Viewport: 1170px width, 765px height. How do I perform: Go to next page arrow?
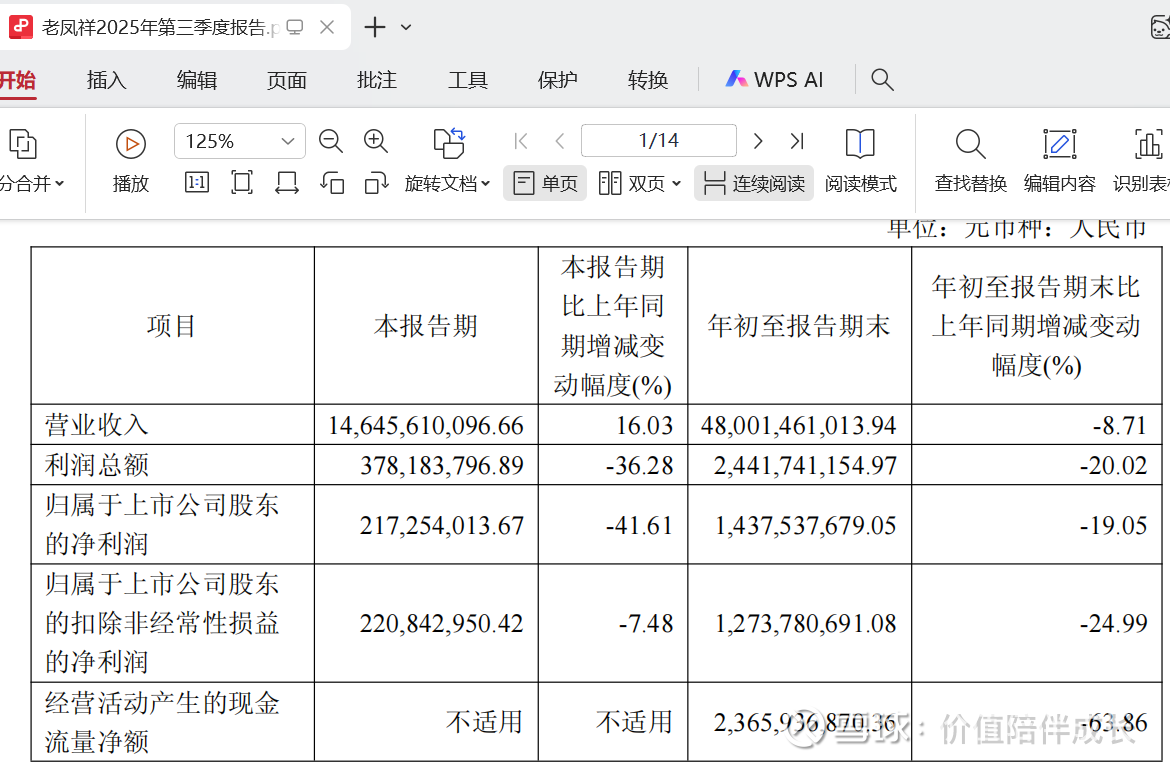click(x=758, y=141)
